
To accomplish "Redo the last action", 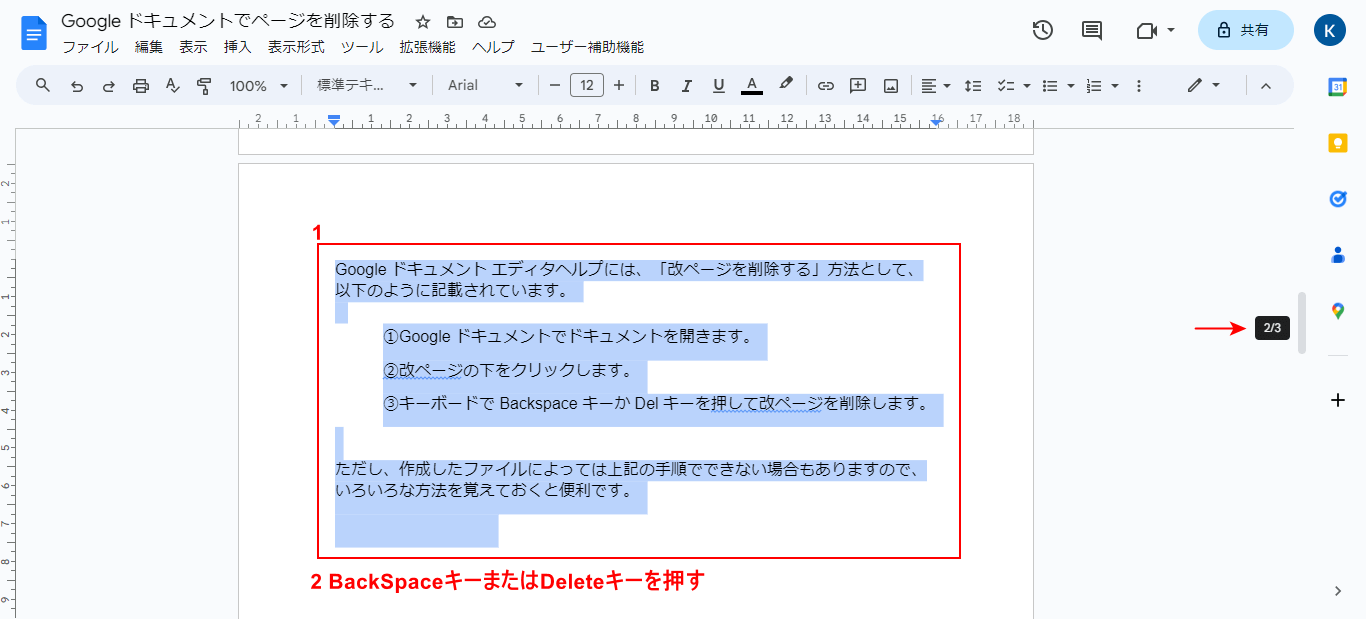I will 108,86.
